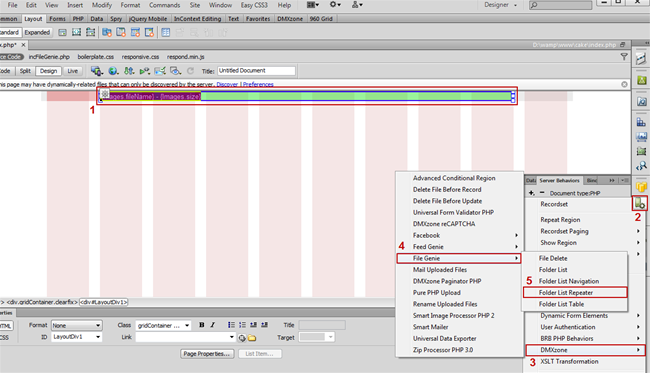Click the Refresh Design View icon
Screen dimensions: 650x373
tap(190, 71)
